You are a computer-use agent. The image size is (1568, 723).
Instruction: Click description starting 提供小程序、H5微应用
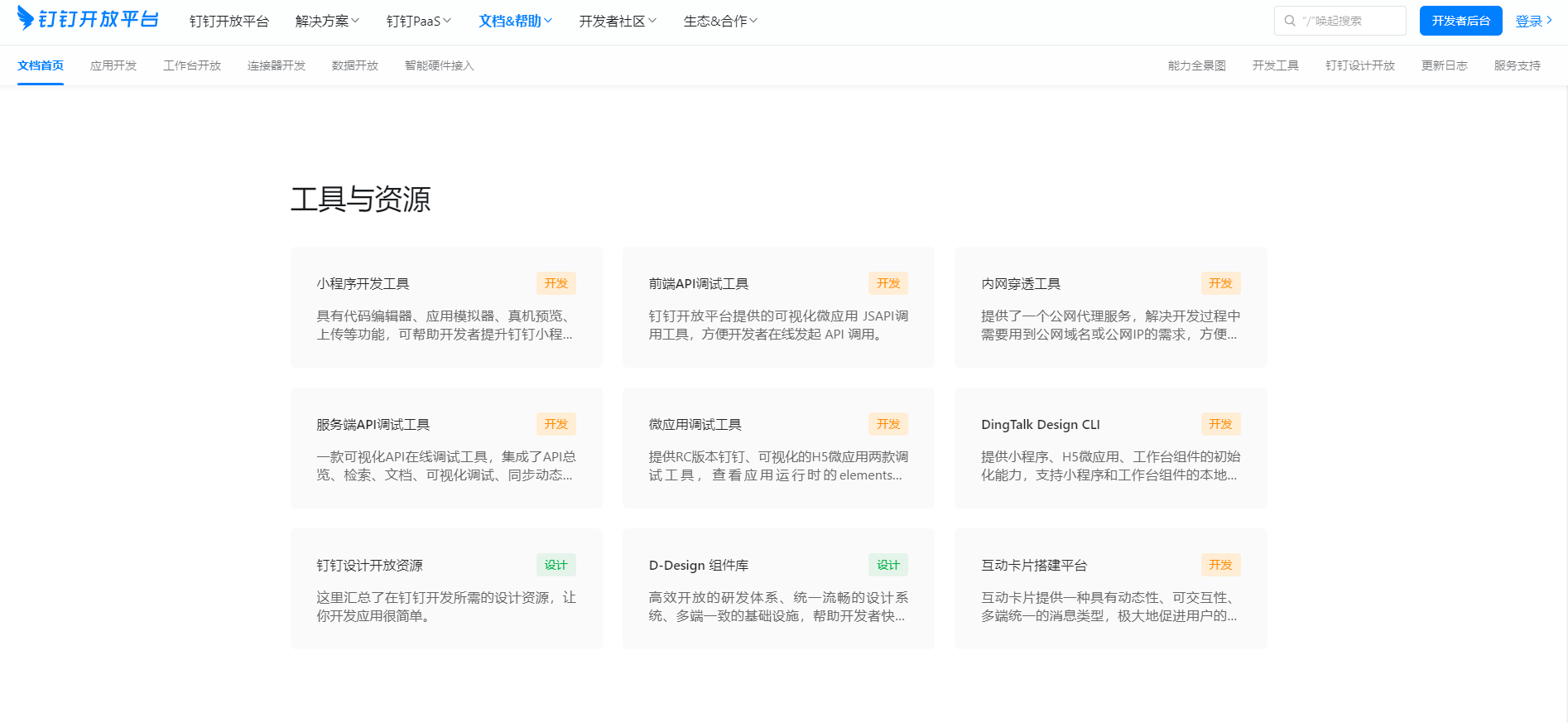point(1111,466)
